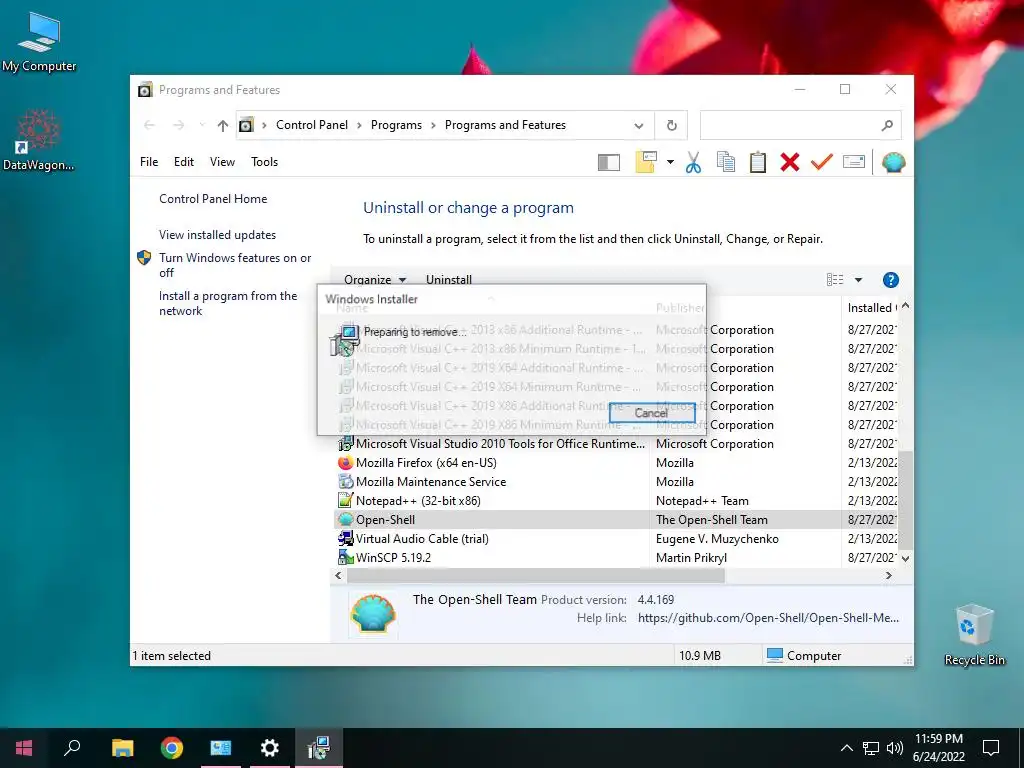Open the My Computer desktop icon
The height and width of the screenshot is (768, 1024).
pyautogui.click(x=39, y=42)
